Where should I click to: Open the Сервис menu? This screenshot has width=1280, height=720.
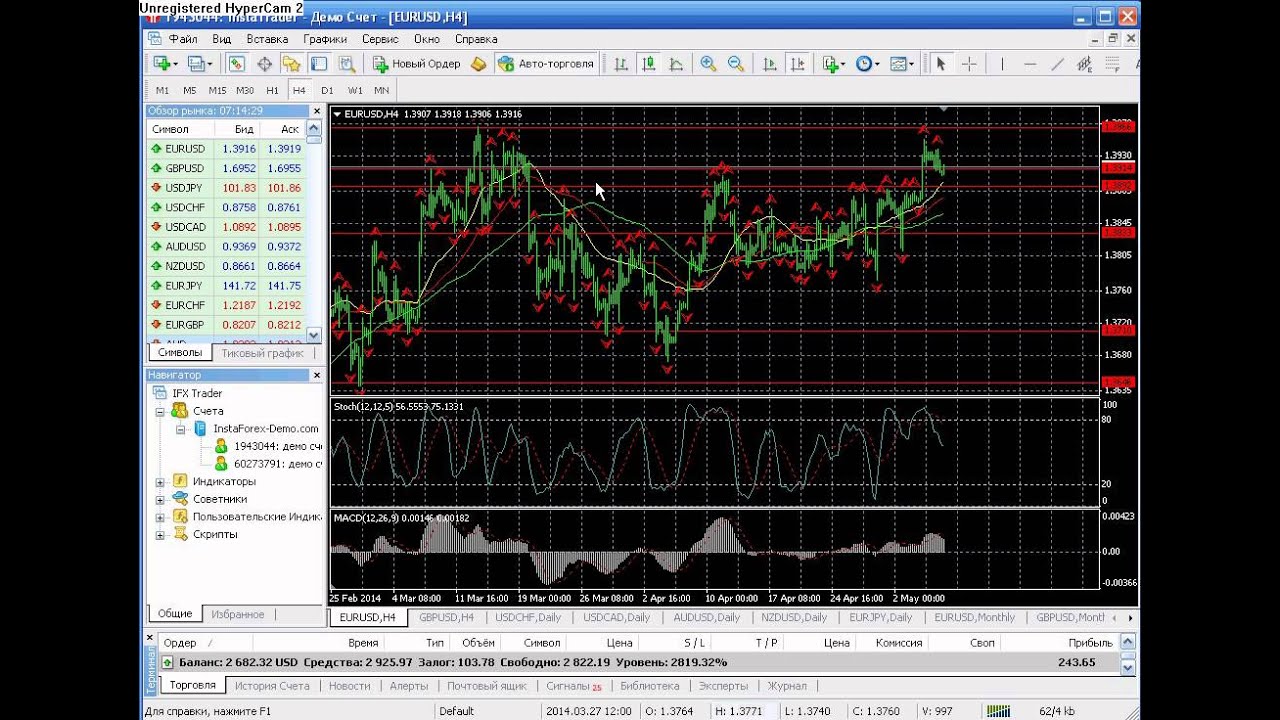(380, 39)
